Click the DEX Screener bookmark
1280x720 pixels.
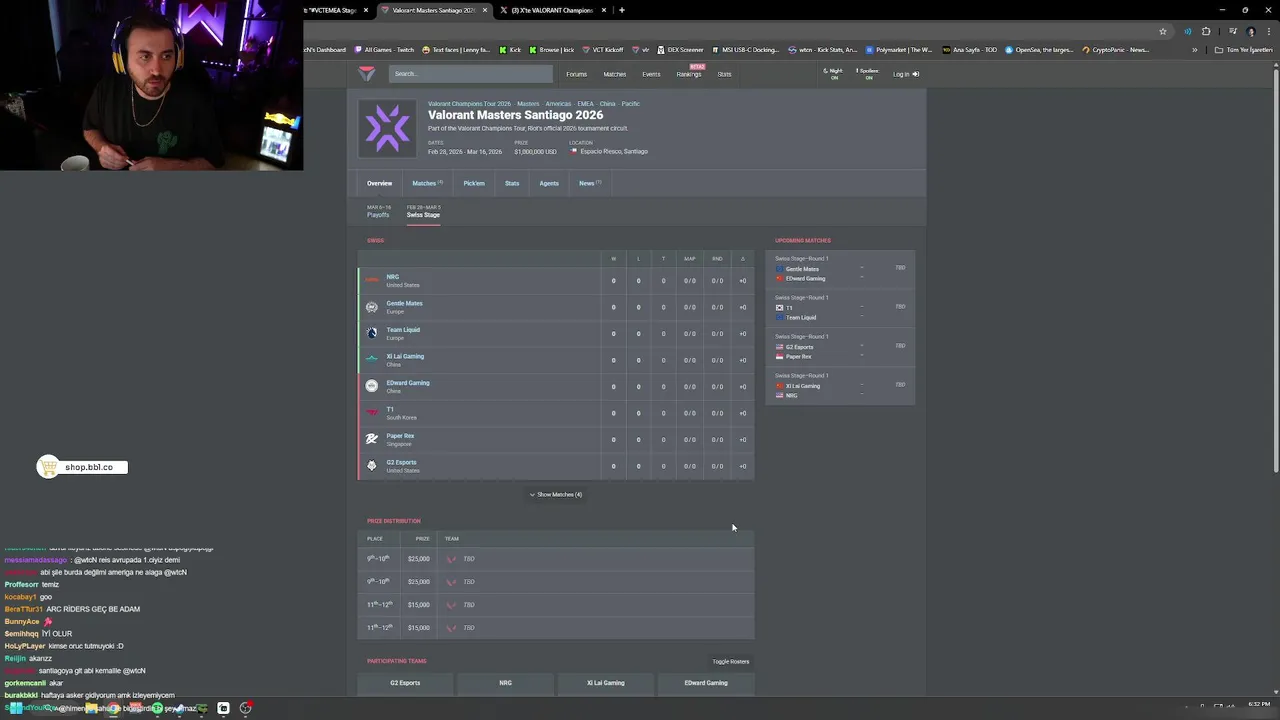tap(681, 50)
